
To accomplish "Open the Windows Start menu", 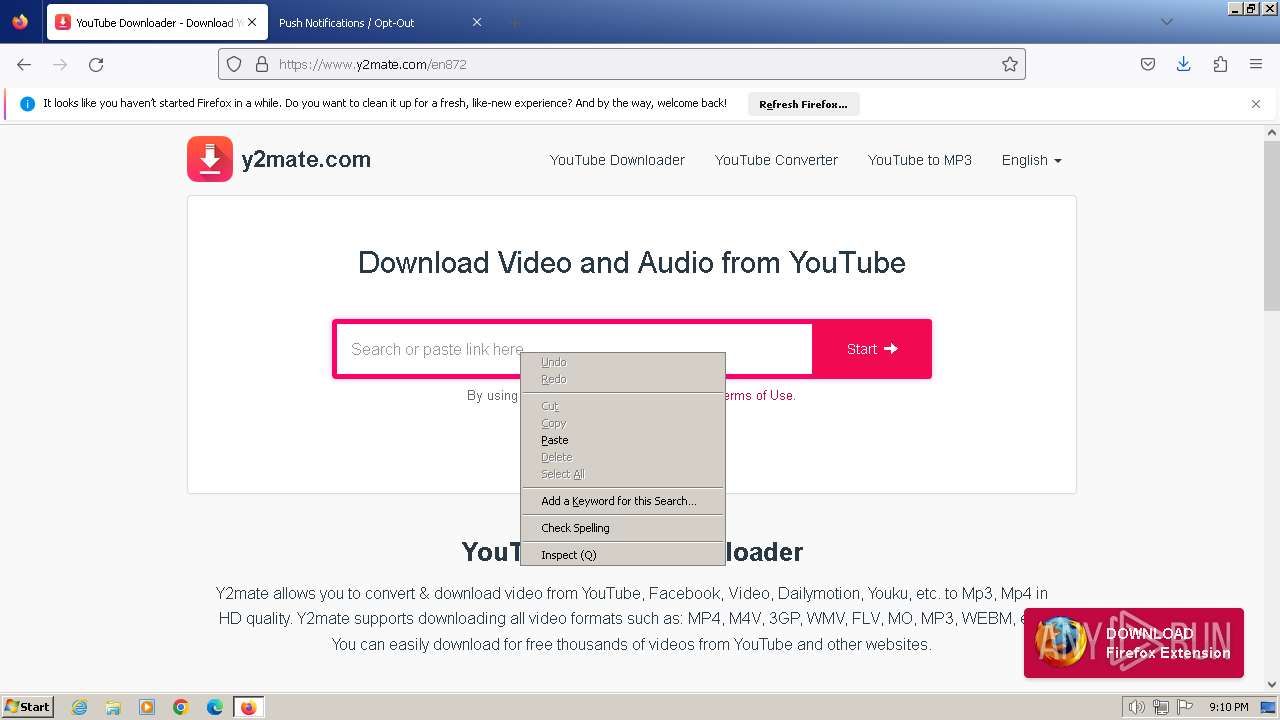I will pyautogui.click(x=28, y=706).
